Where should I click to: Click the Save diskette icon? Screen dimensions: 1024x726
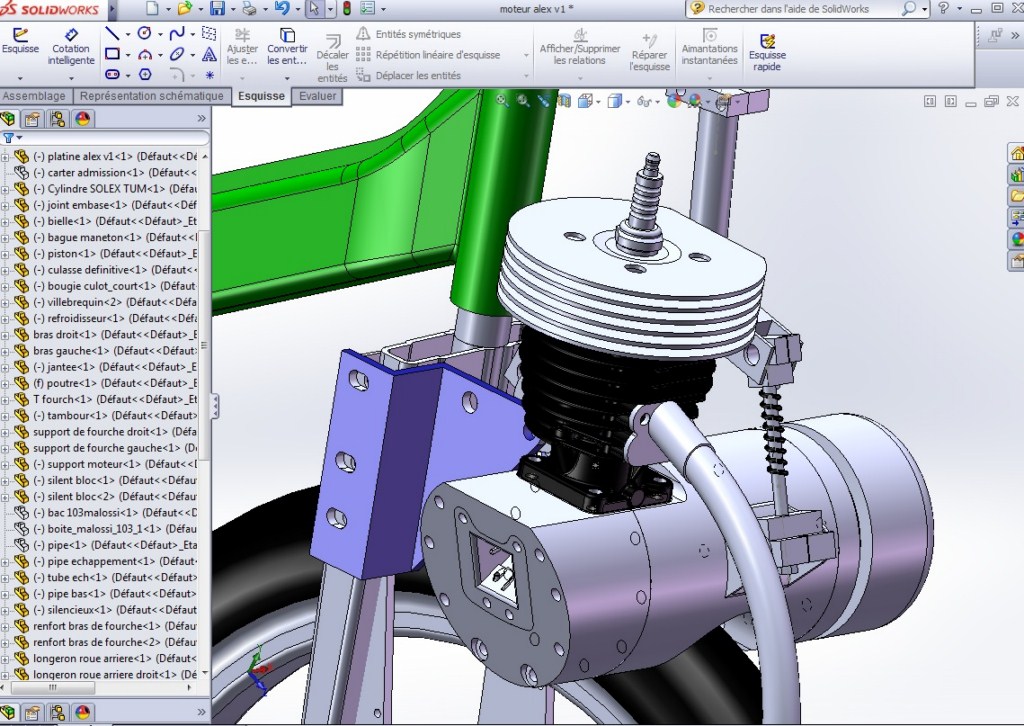point(217,8)
